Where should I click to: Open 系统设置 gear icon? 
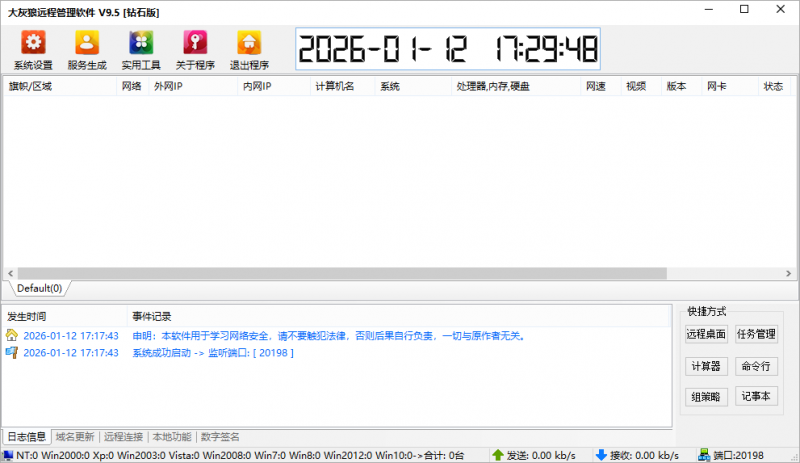33,42
